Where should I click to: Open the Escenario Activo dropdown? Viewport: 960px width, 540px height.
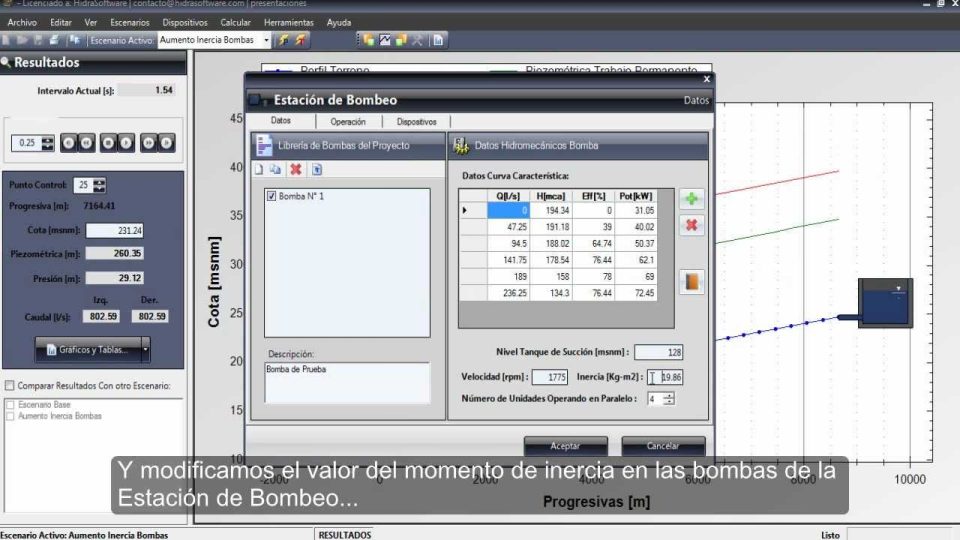tap(266, 40)
